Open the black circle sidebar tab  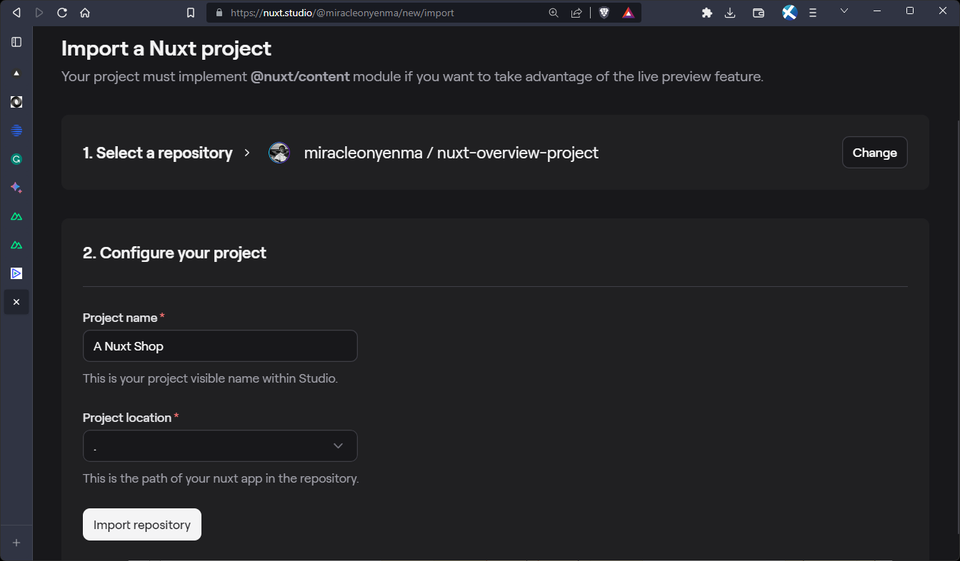coord(17,102)
